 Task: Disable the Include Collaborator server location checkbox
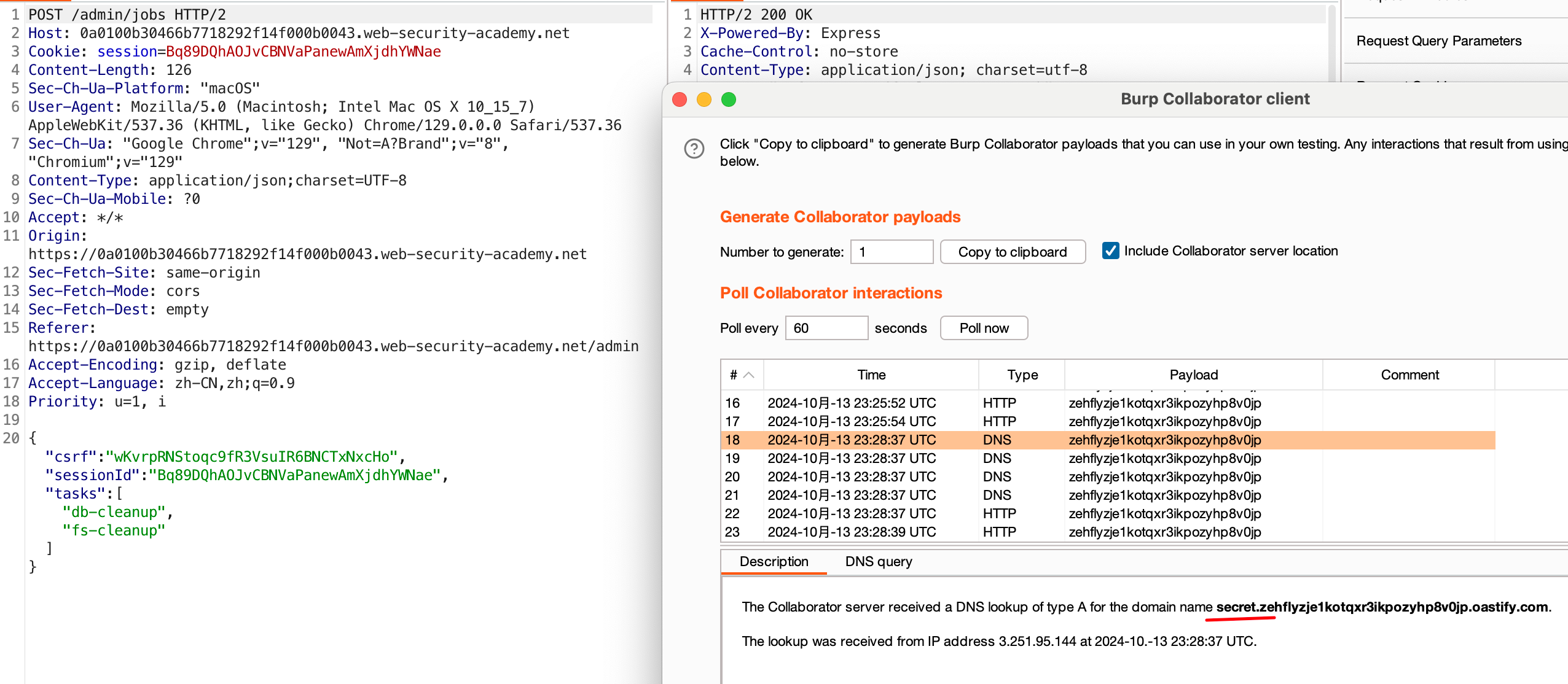pos(1110,251)
